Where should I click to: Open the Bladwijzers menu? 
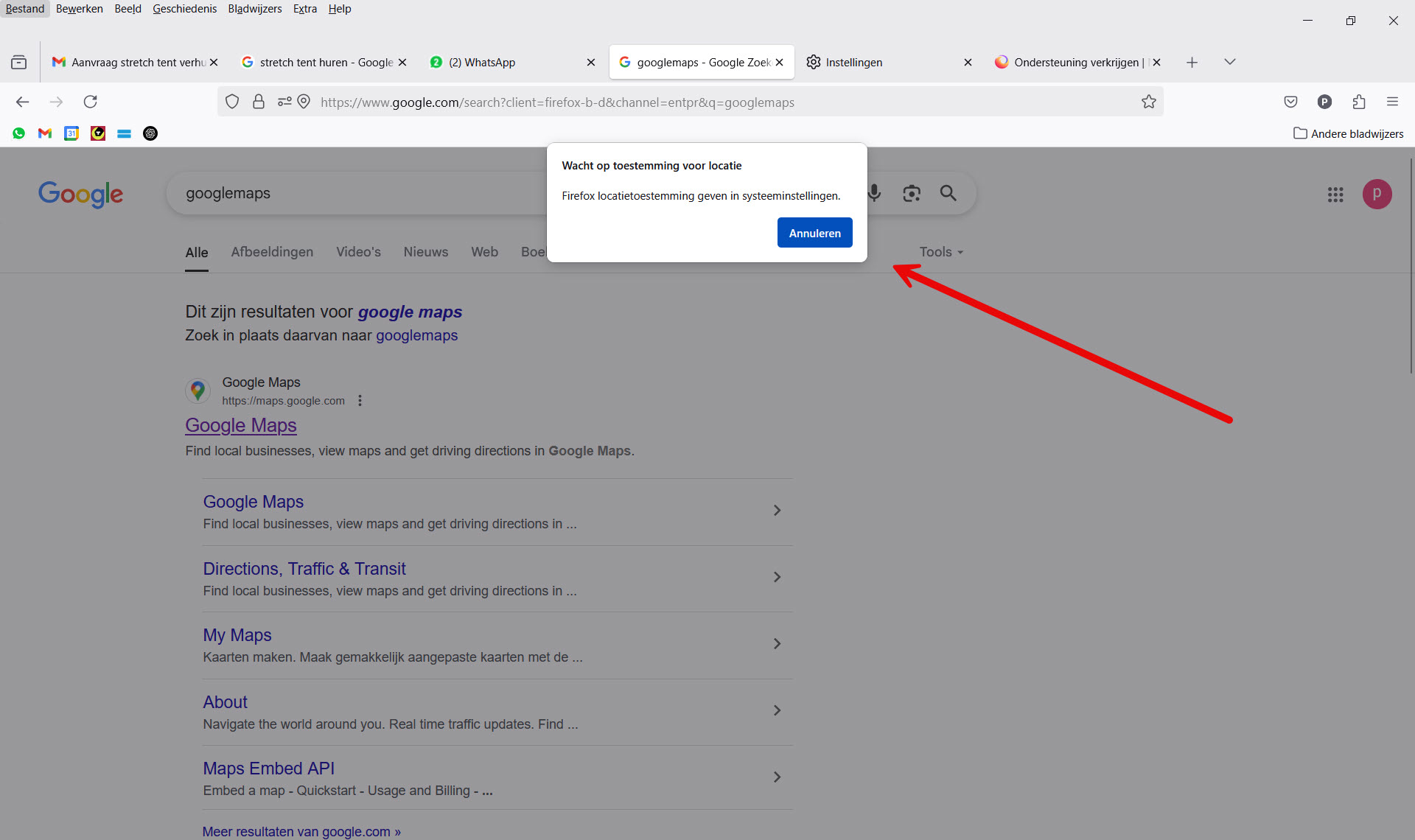coord(255,9)
